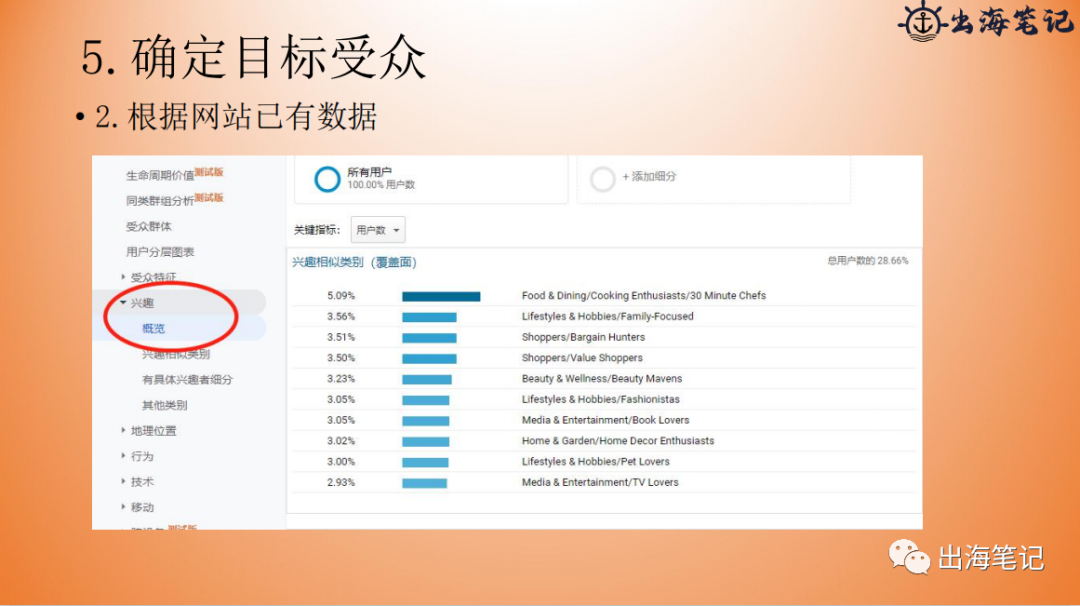Expand the 技术 section arrow
1080x606 pixels.
tap(123, 481)
